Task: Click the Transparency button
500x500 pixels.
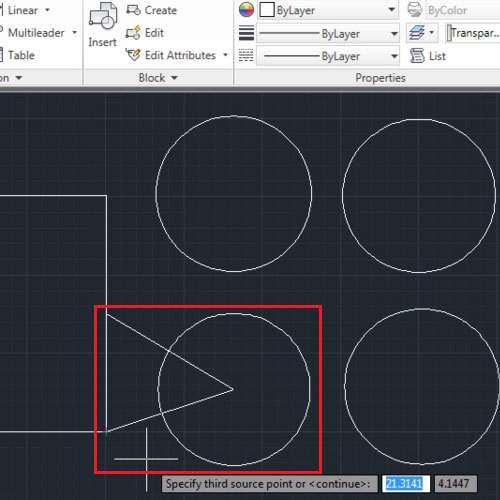Action: [473, 33]
